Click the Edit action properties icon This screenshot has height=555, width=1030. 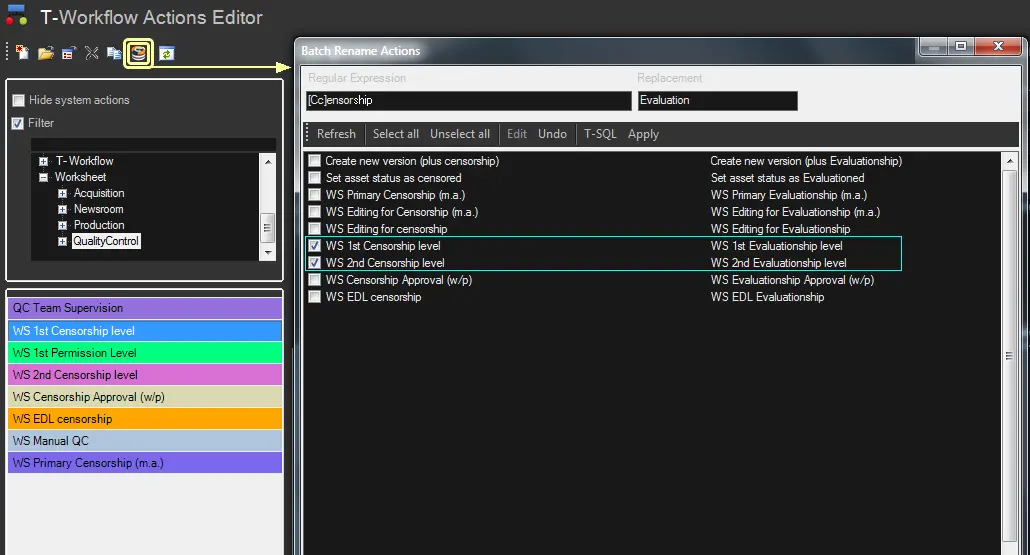point(68,53)
